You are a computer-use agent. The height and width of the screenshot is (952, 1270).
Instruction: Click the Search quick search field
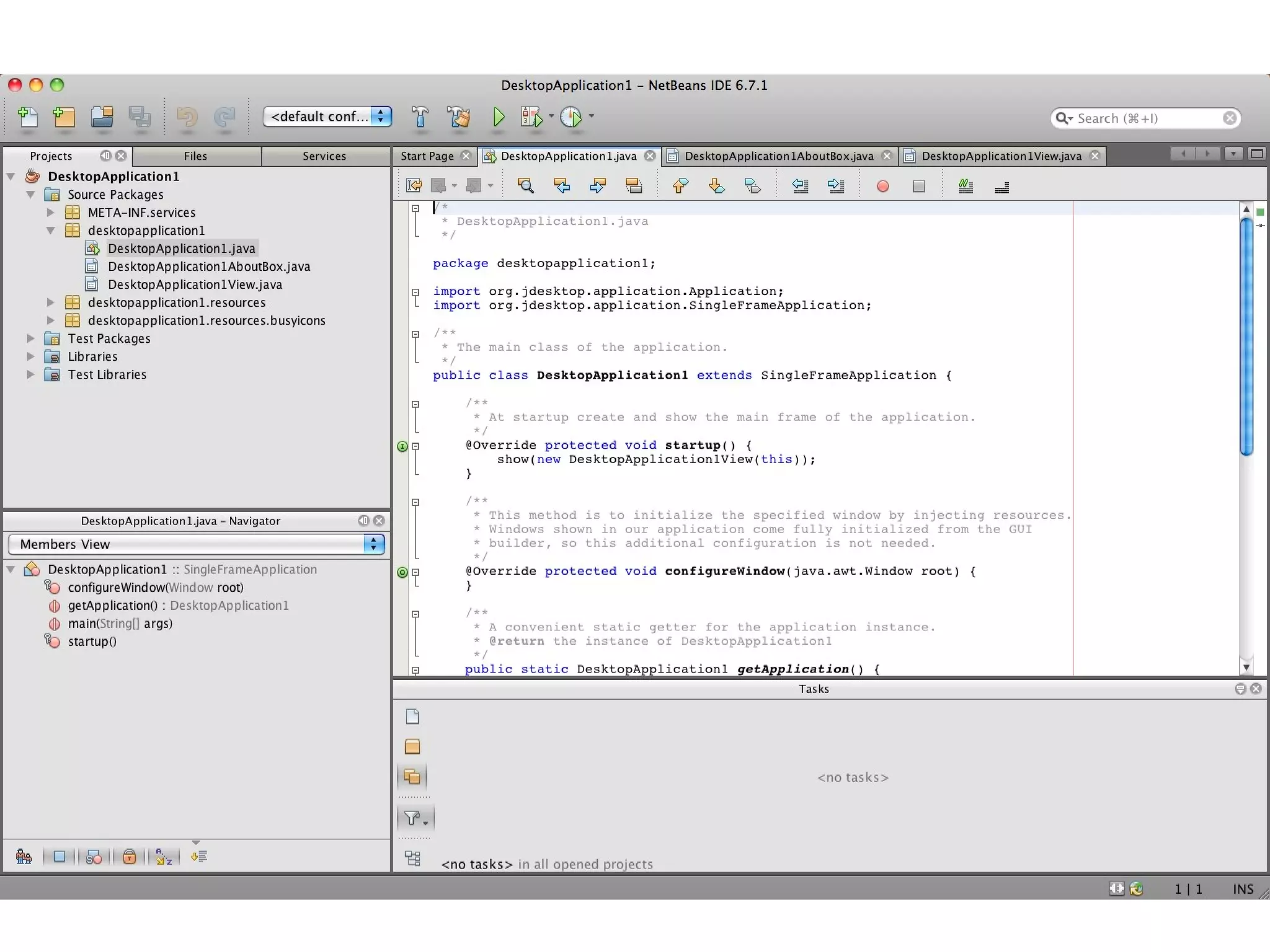(1145, 118)
